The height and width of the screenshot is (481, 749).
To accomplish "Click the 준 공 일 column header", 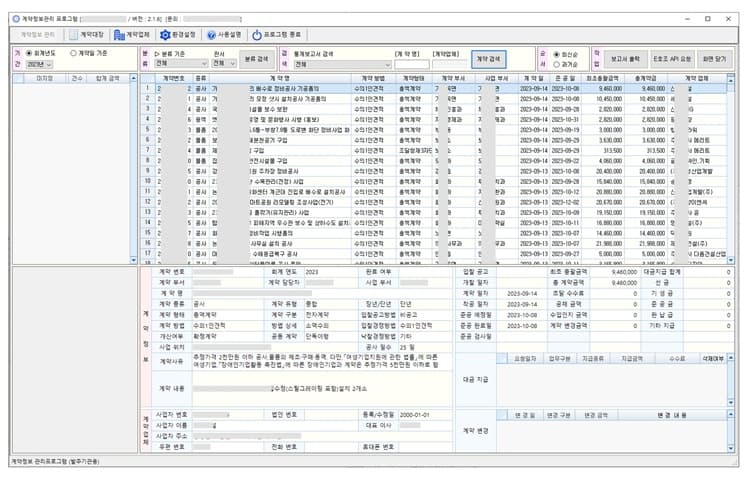I will pyautogui.click(x=565, y=78).
